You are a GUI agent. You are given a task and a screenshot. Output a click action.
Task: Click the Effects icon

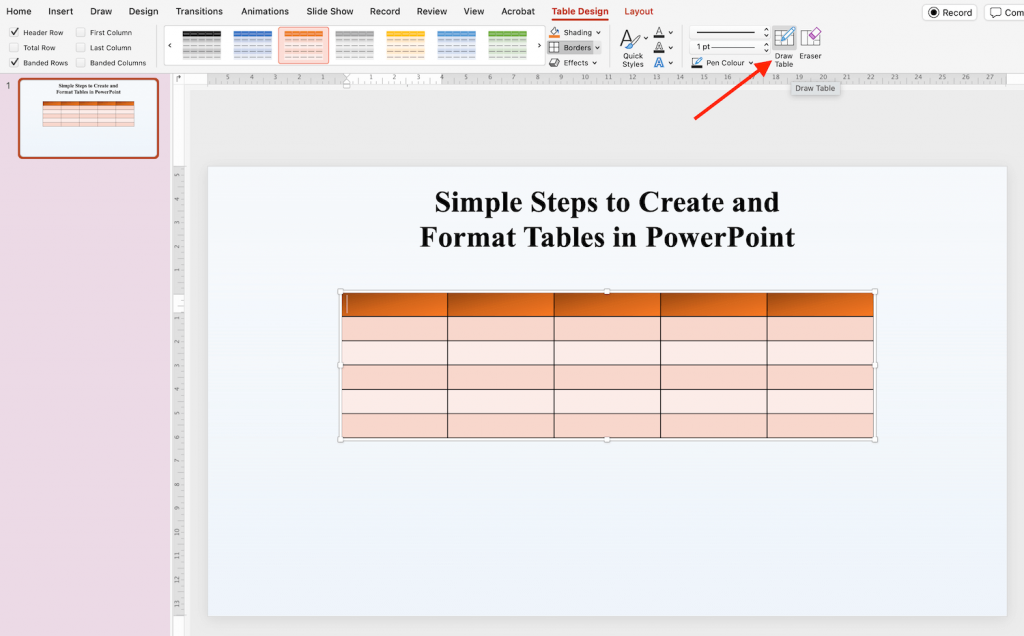point(554,63)
